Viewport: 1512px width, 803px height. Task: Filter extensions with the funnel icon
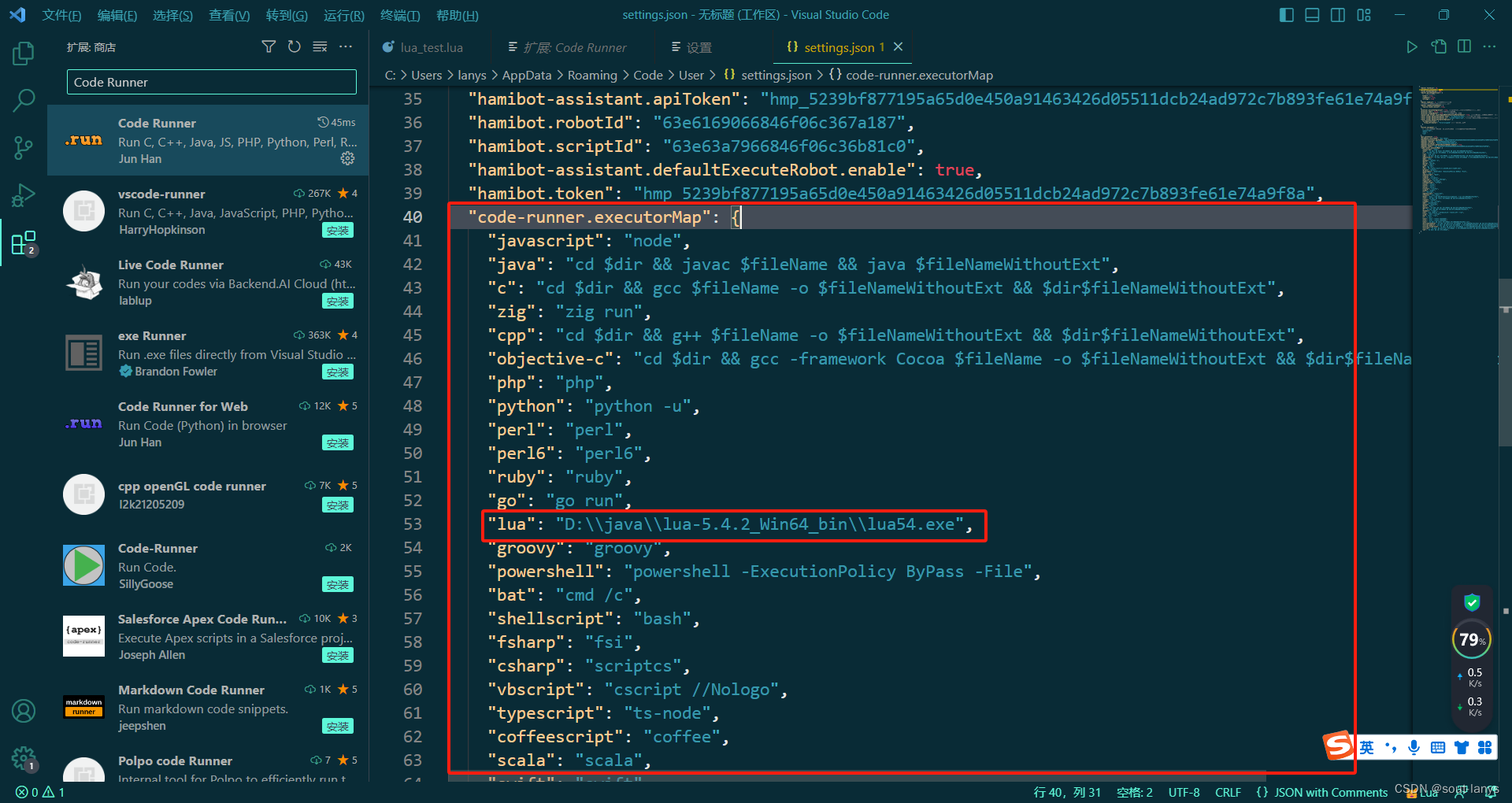coord(269,47)
